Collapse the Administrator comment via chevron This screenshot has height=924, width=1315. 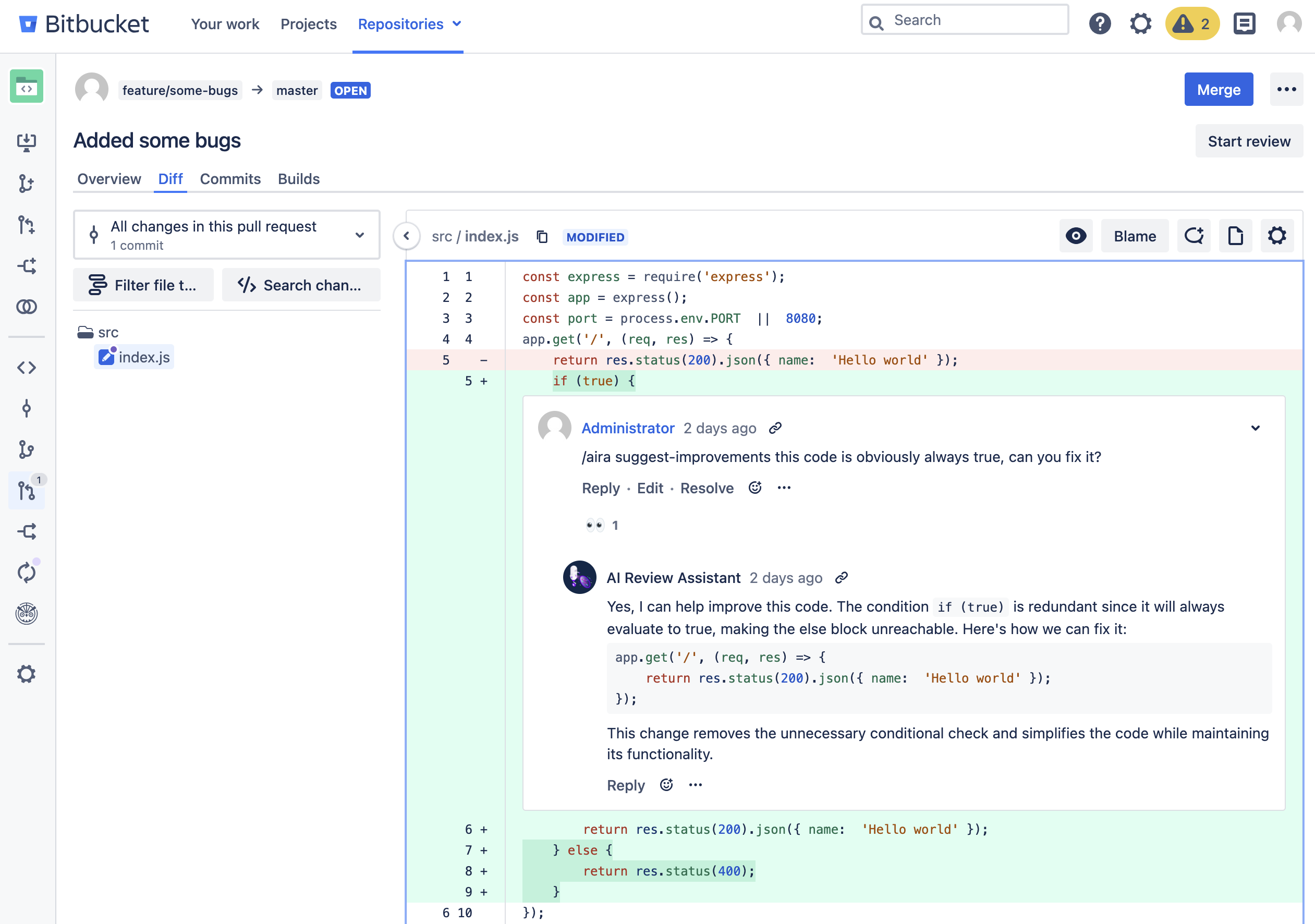coord(1255,428)
